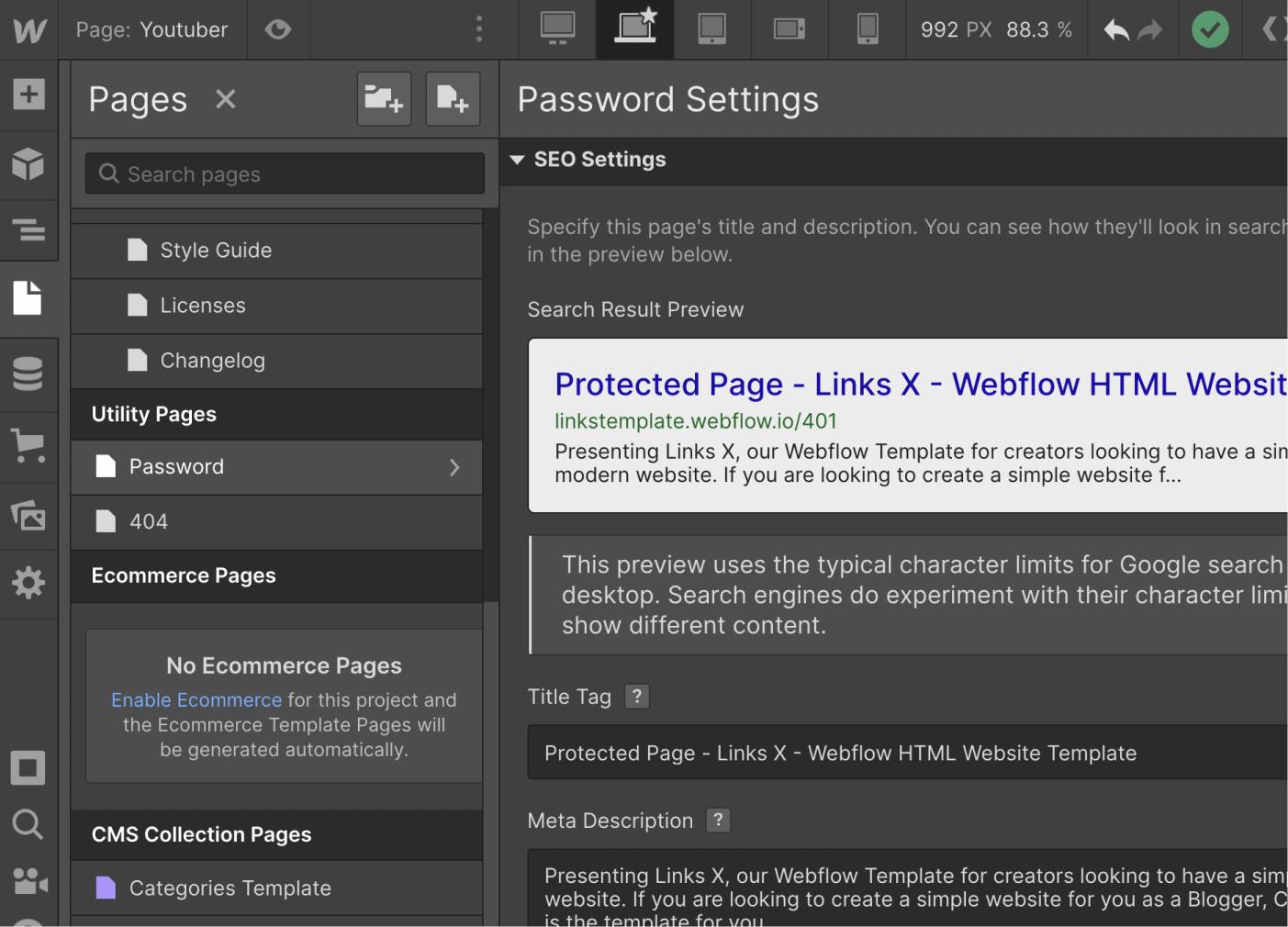Toggle preview mode eye icon
This screenshot has width=1288, height=927.
pyautogui.click(x=278, y=29)
